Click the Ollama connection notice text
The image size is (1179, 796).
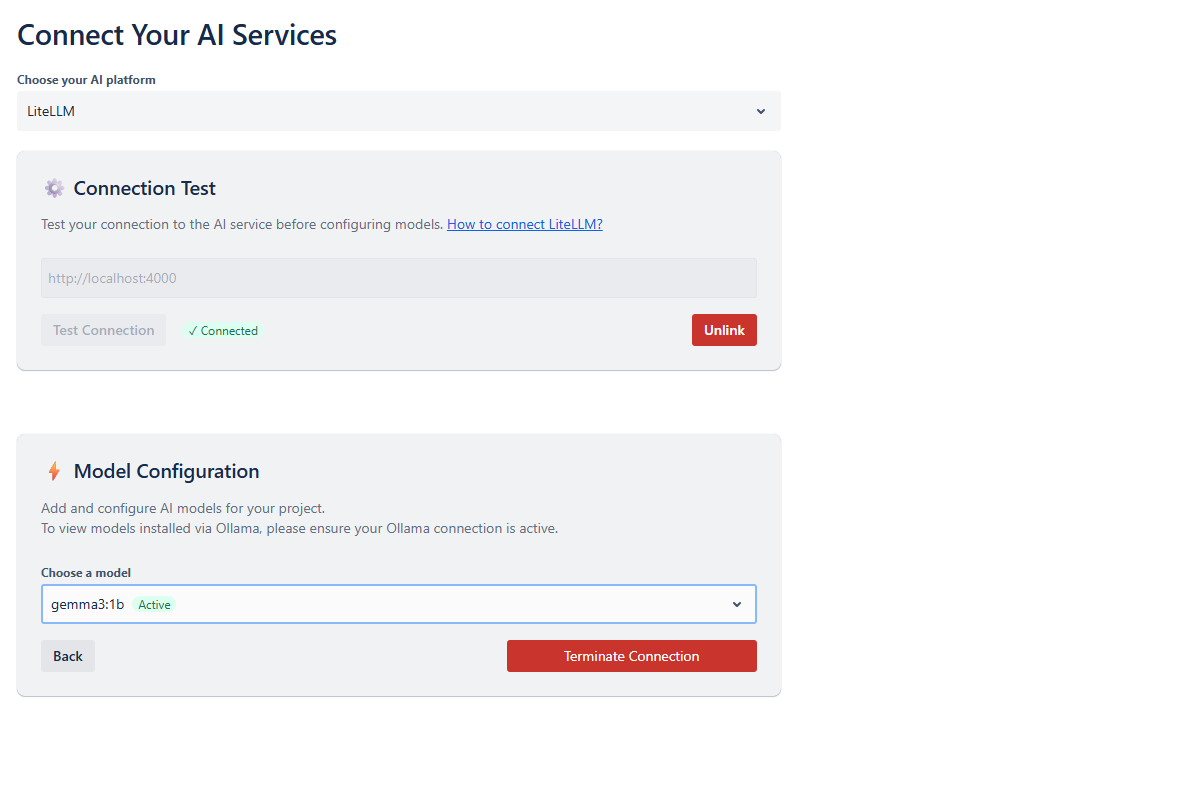(x=299, y=528)
